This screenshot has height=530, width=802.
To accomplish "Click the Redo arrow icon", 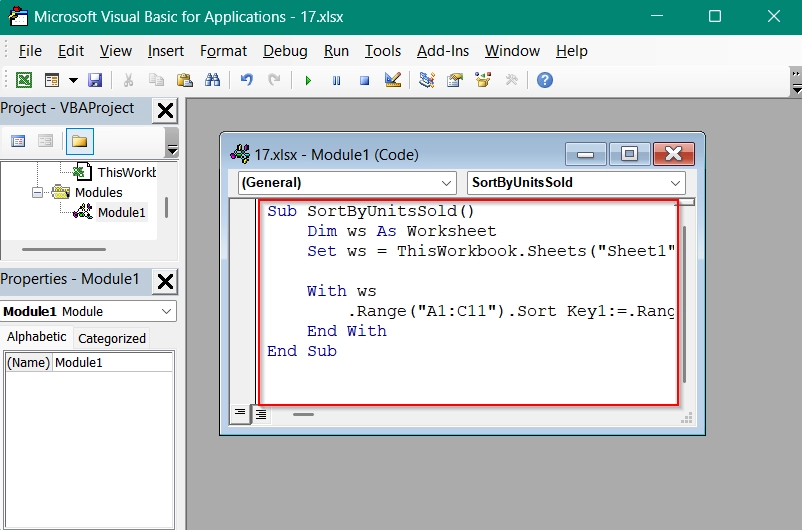I will tap(274, 80).
